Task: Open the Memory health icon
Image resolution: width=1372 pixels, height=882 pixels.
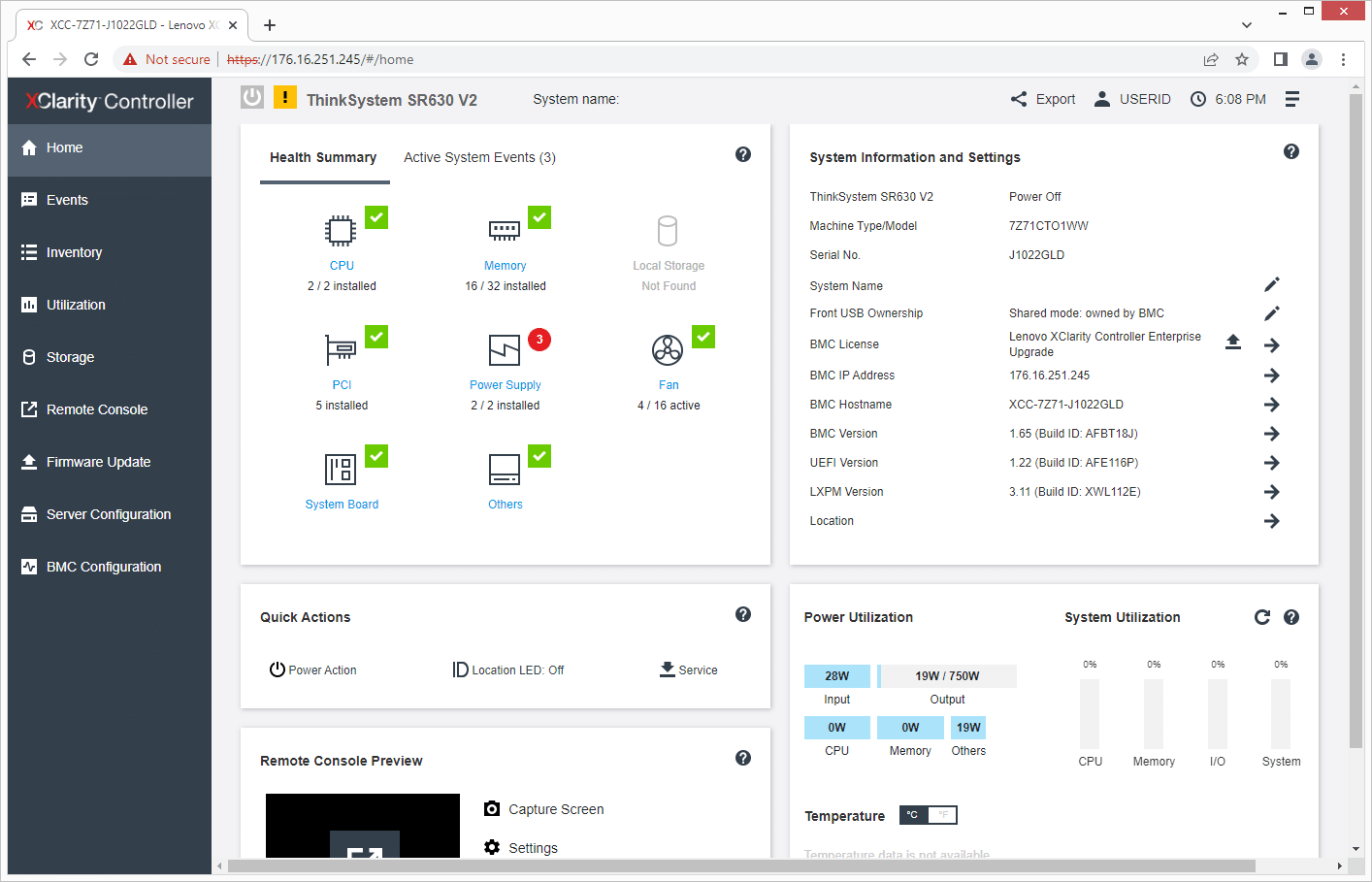Action: pyautogui.click(x=505, y=231)
